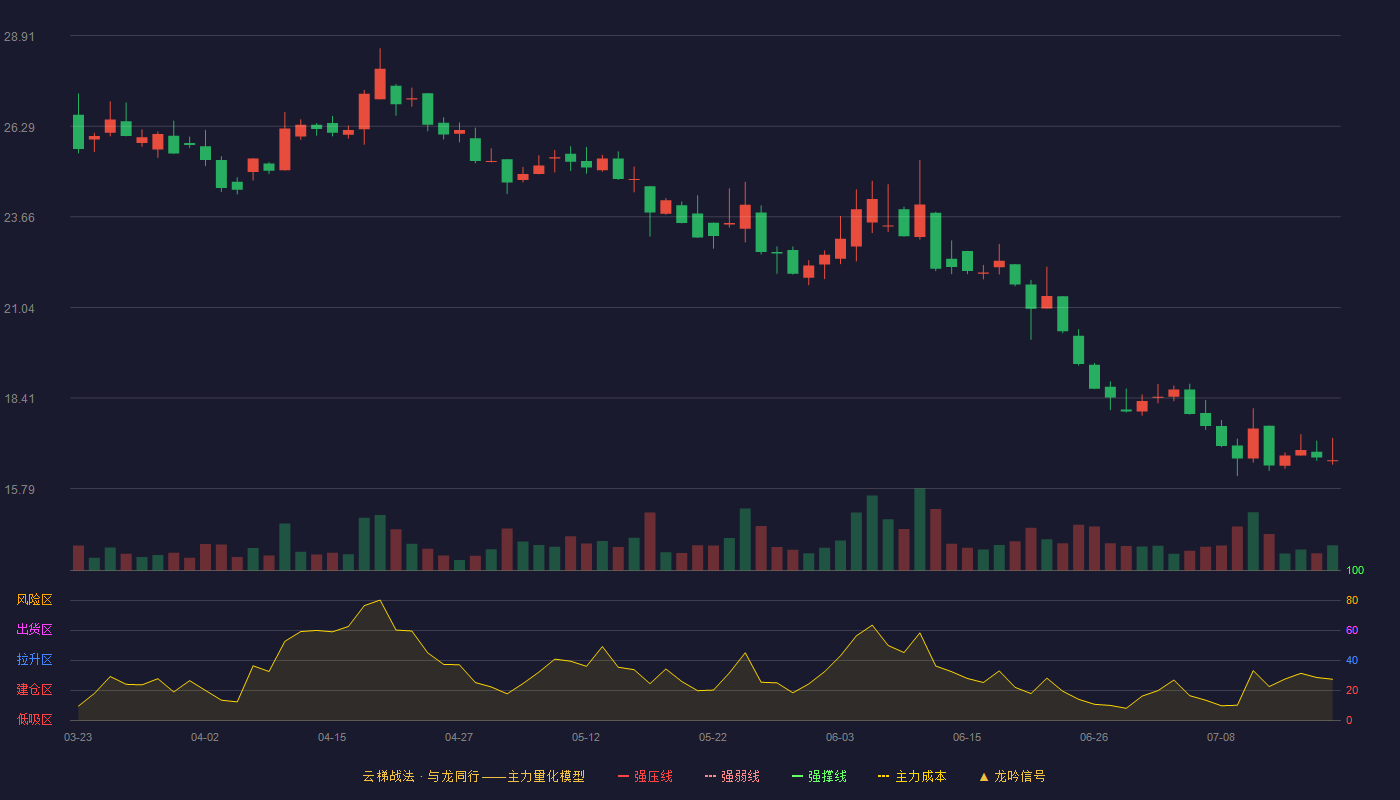Click the 云梯战法 主力量化模型 title text
Image resolution: width=1400 pixels, height=800 pixels.
tap(473, 776)
